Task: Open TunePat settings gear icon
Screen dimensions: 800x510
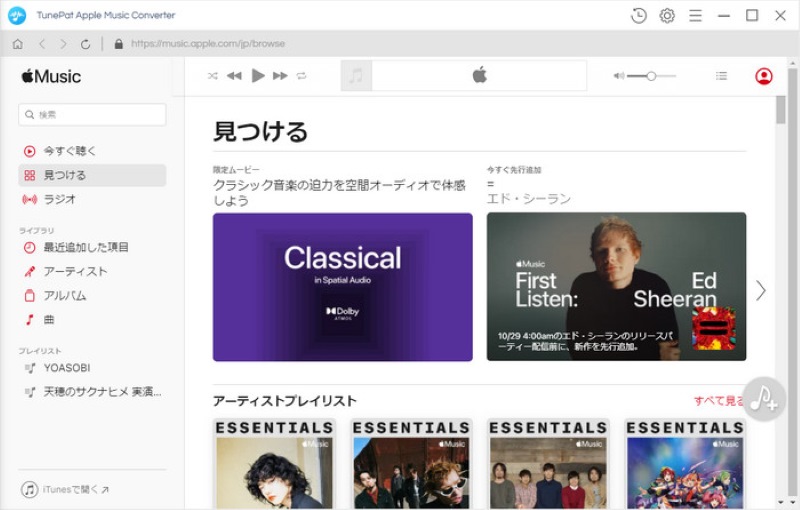Action: coord(667,15)
